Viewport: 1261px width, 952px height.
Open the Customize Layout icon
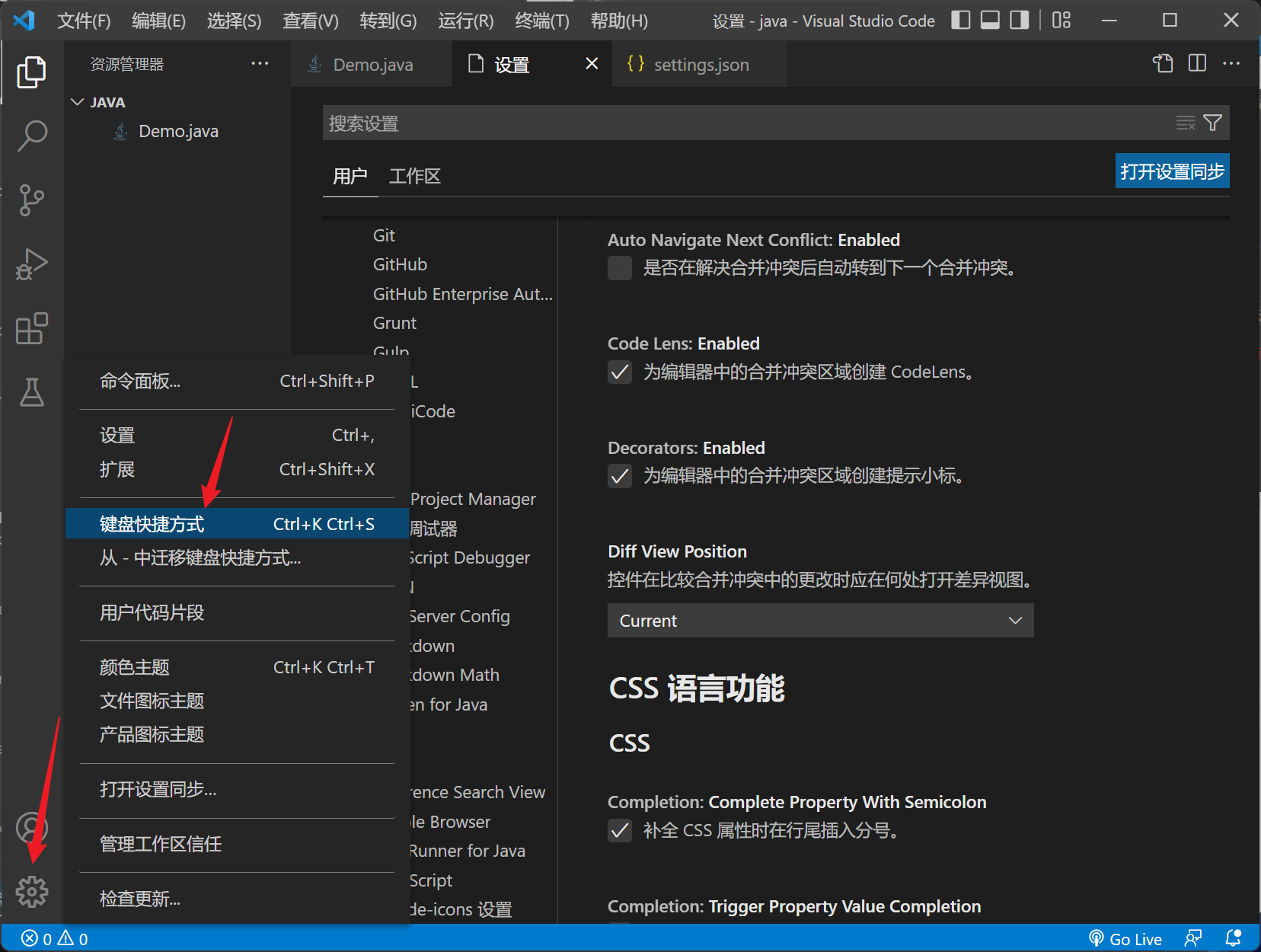click(1061, 21)
